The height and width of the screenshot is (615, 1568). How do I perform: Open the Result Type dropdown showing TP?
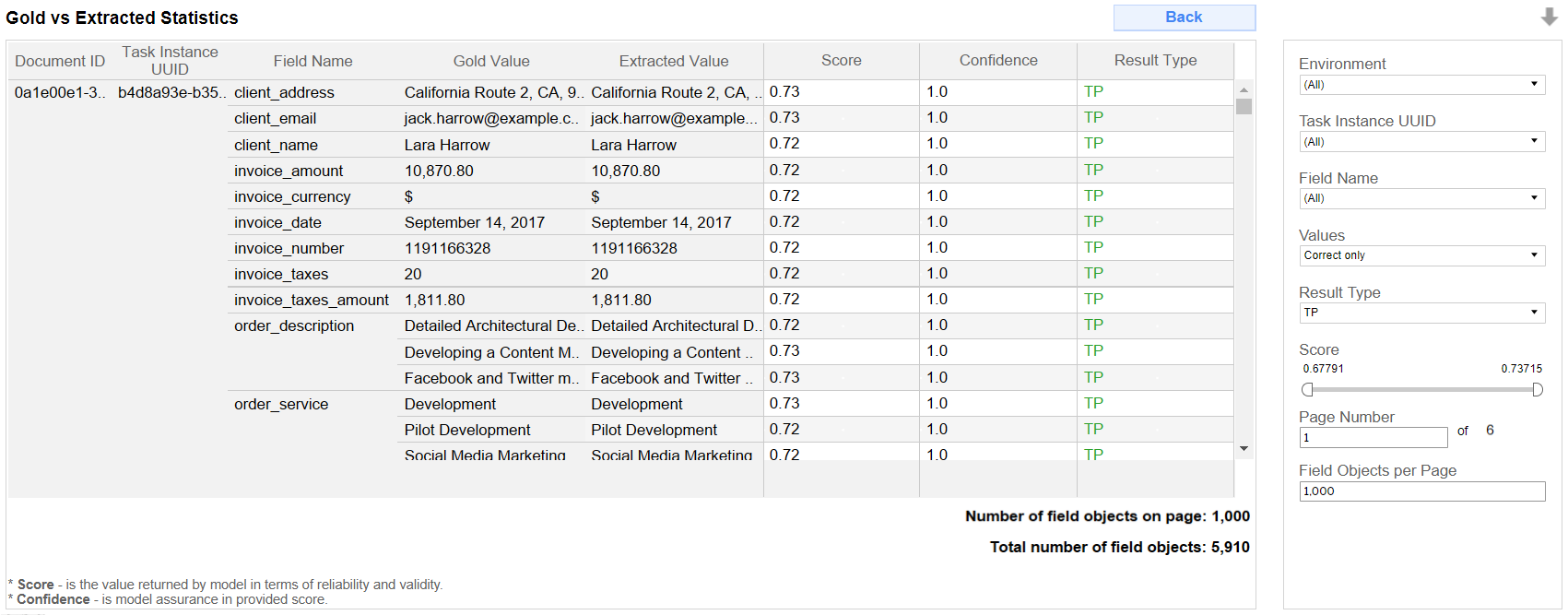(x=1422, y=313)
